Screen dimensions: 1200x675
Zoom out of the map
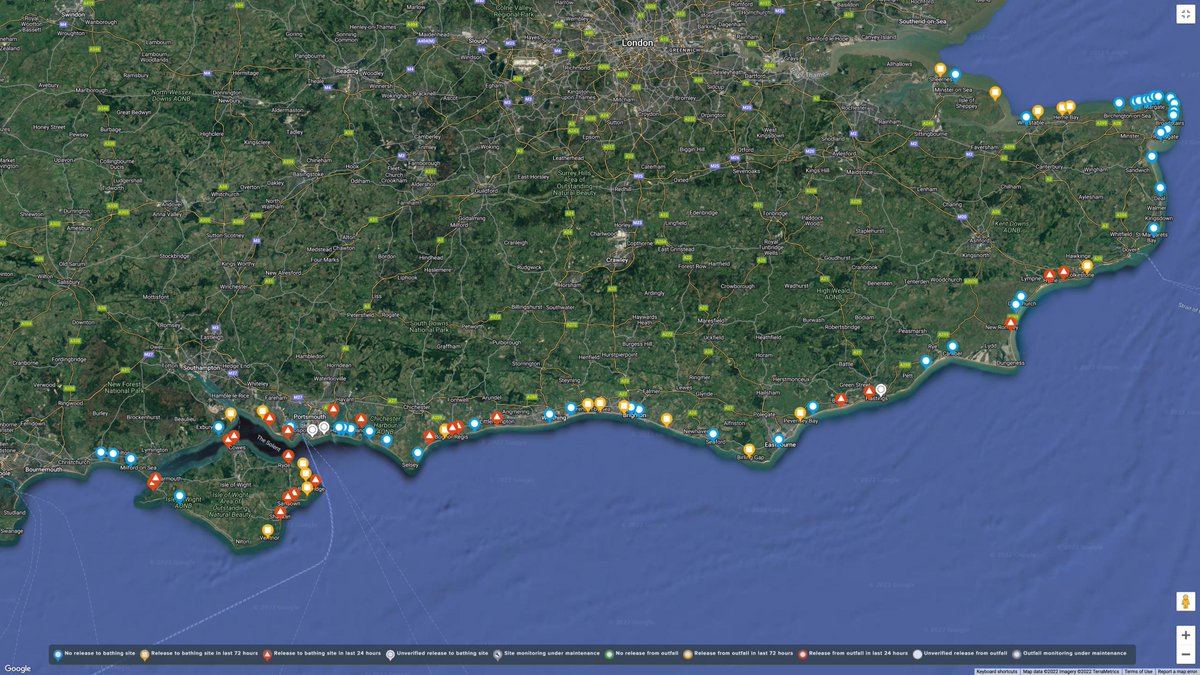(x=1185, y=654)
